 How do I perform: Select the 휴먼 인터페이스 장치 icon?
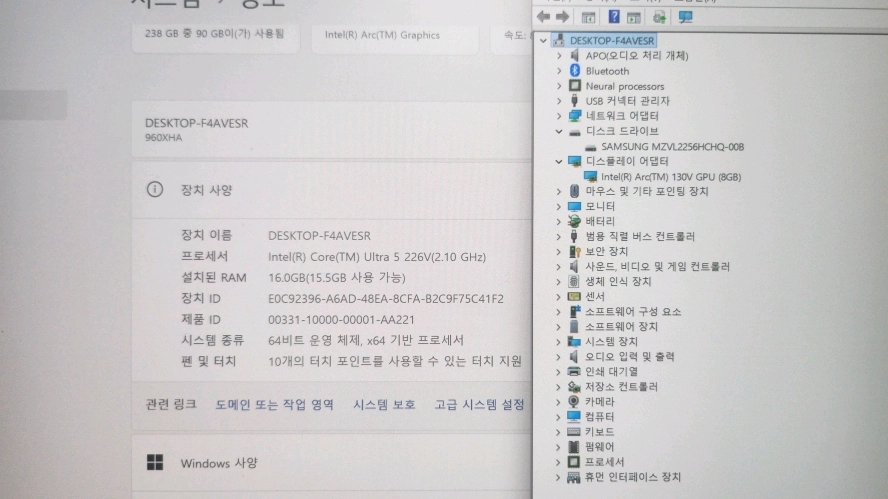point(574,477)
